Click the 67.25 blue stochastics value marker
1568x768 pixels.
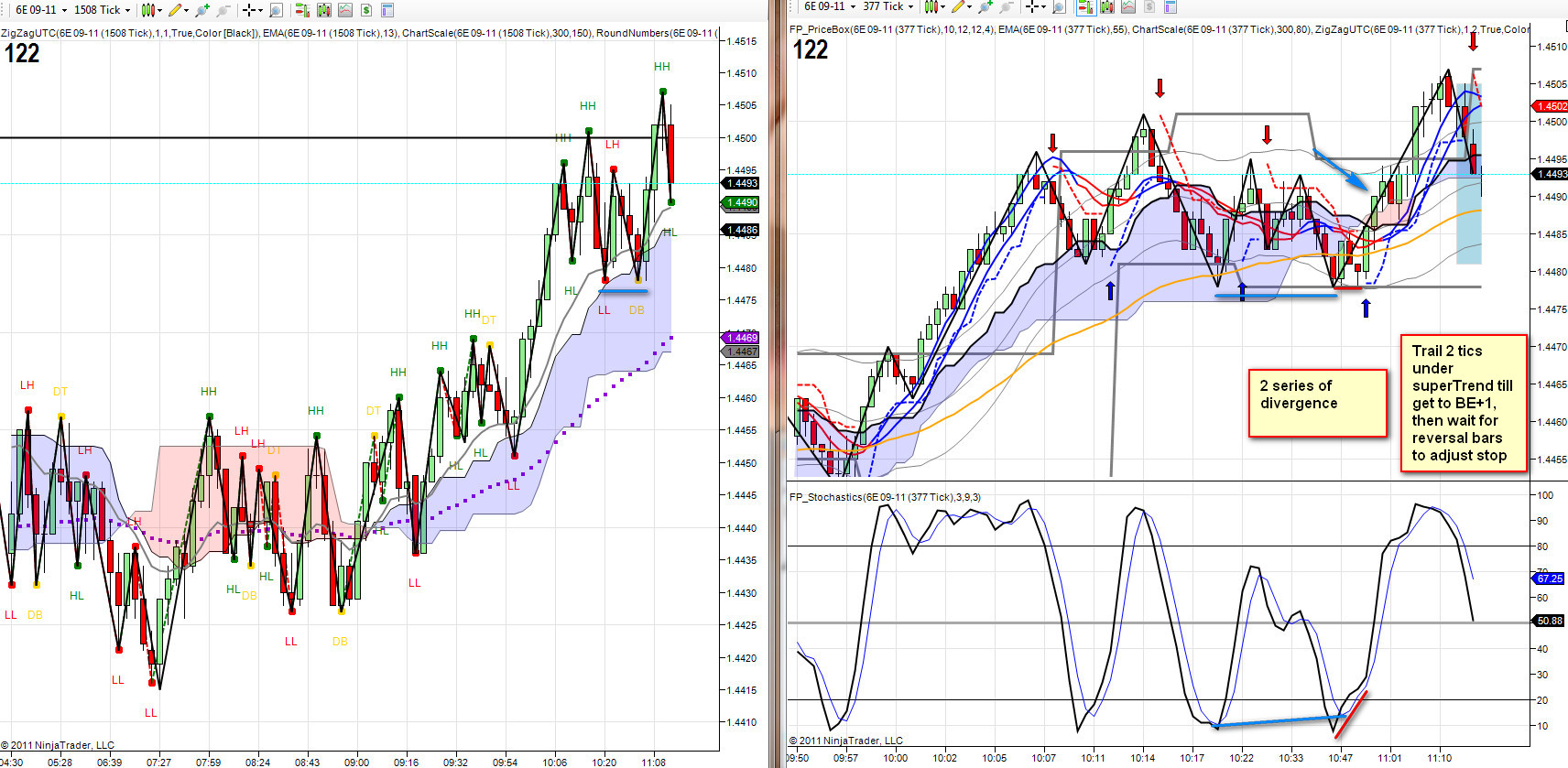1550,579
